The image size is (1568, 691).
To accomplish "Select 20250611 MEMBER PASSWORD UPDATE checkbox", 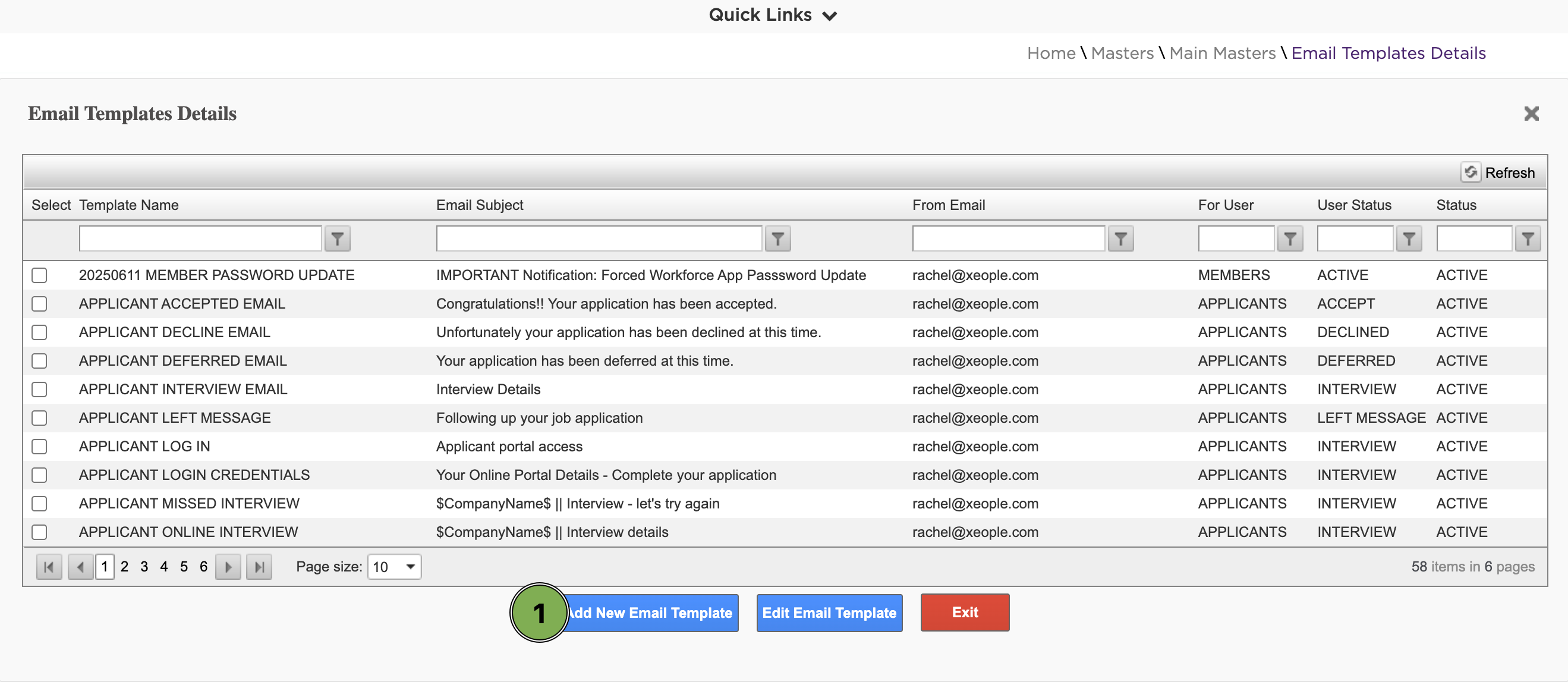I will (40, 275).
